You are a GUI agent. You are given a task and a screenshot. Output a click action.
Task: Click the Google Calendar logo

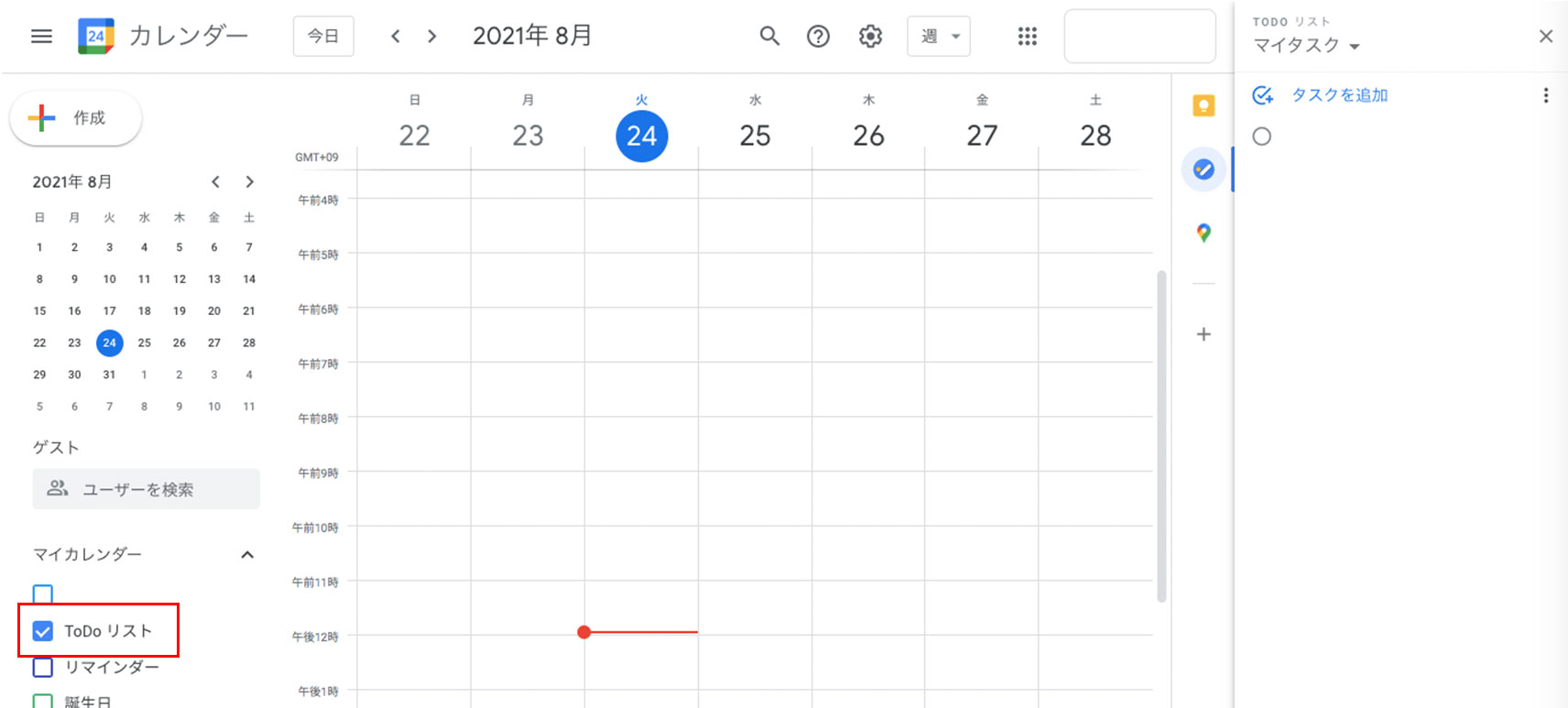(x=96, y=37)
